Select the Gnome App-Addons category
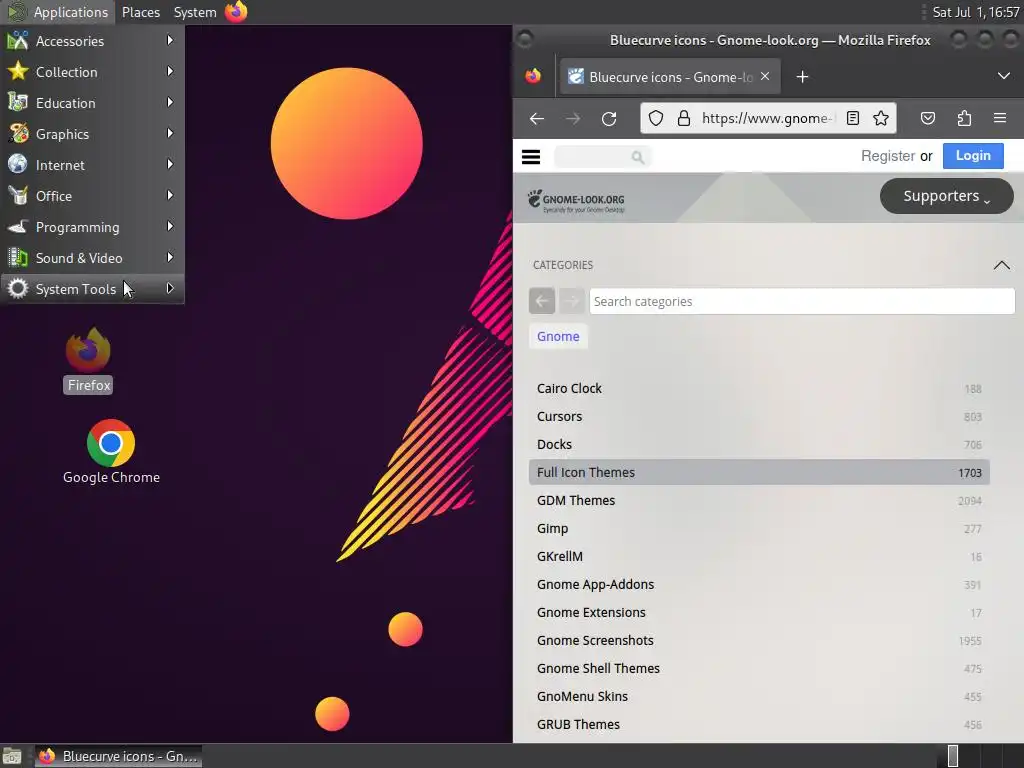1024x768 pixels. (759, 584)
